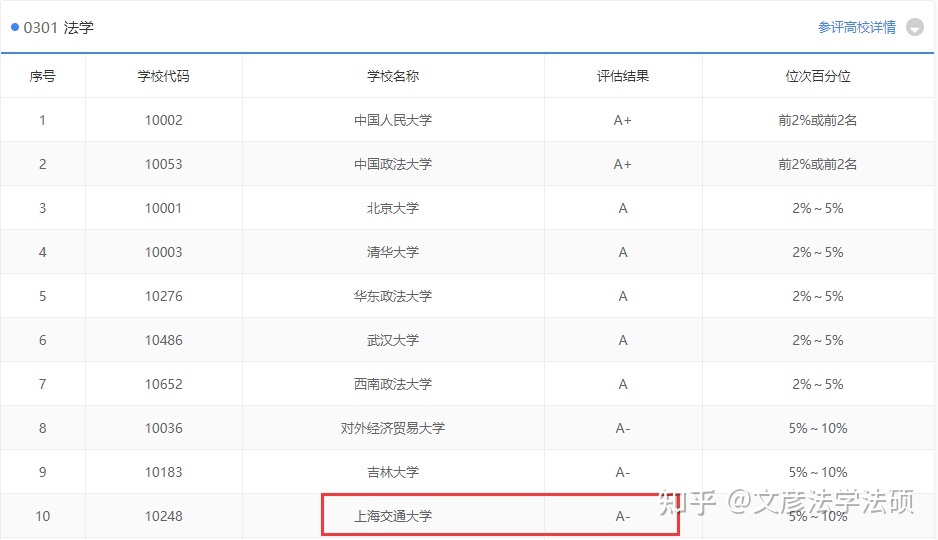Click the A result for 西南政法大学
This screenshot has height=540, width=938.
(623, 384)
